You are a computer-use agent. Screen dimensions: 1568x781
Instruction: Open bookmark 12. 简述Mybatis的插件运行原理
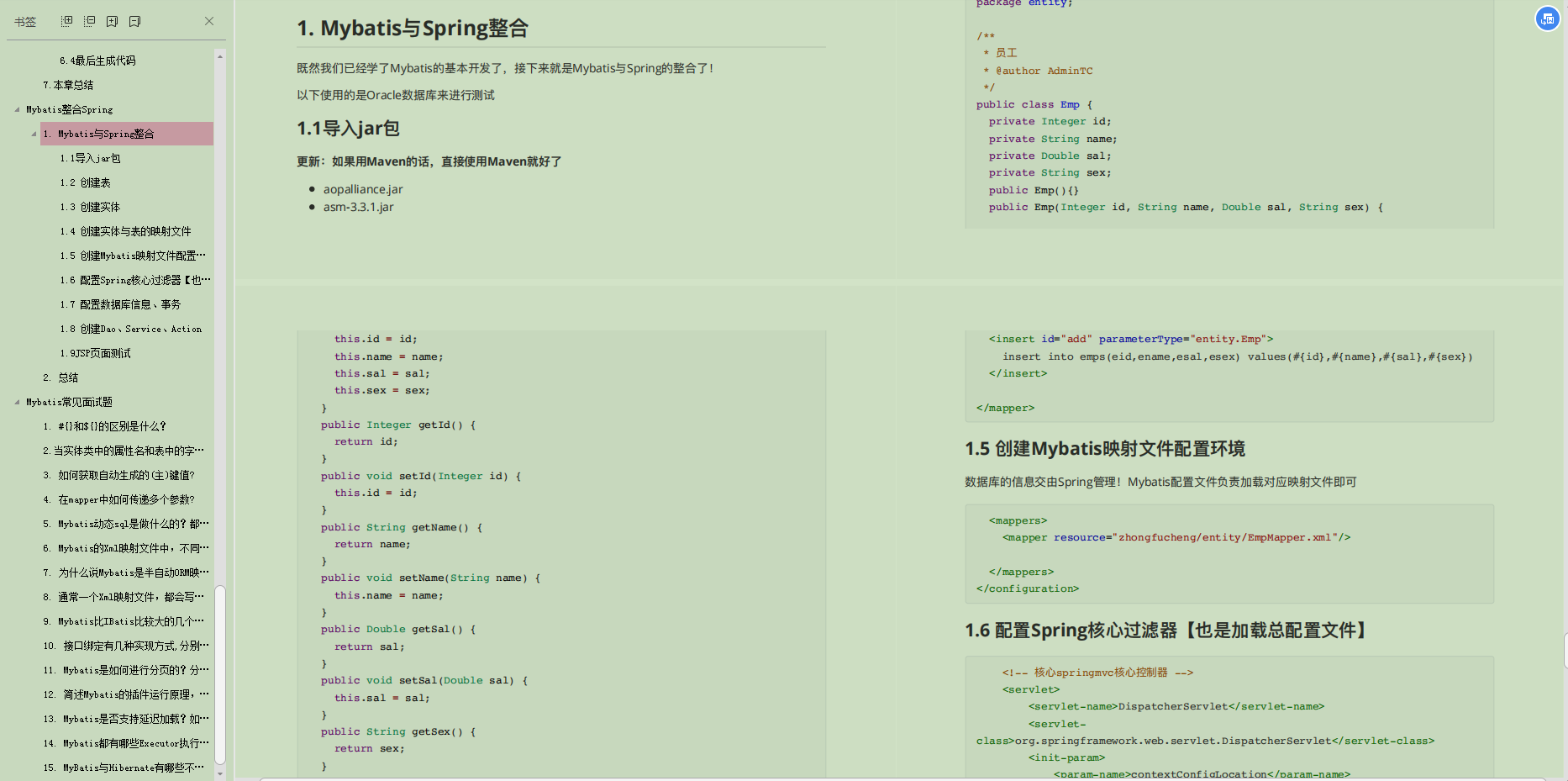(x=126, y=694)
